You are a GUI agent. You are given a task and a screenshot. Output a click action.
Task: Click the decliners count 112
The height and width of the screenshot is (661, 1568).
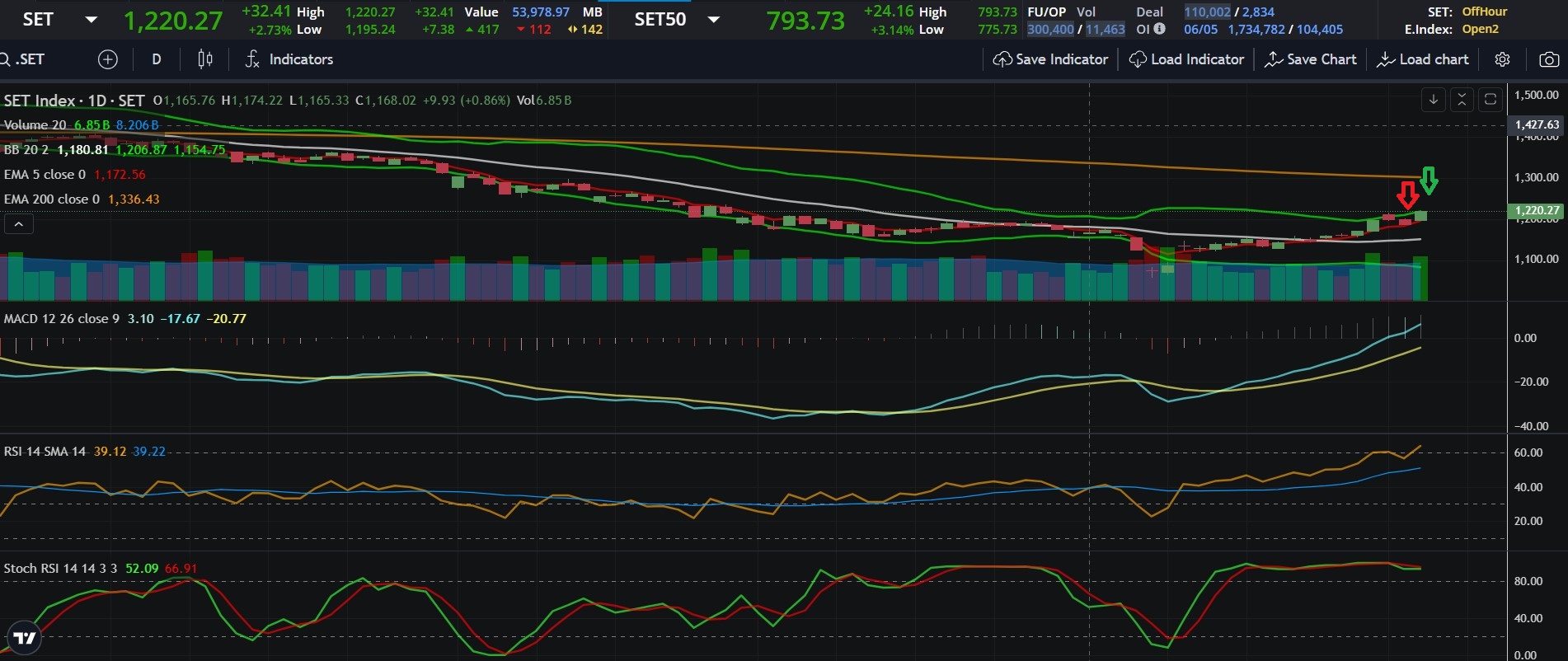point(540,29)
